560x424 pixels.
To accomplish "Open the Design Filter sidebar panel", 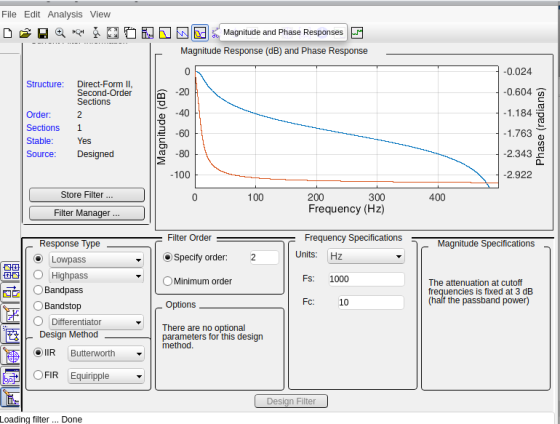I will pos(10,398).
